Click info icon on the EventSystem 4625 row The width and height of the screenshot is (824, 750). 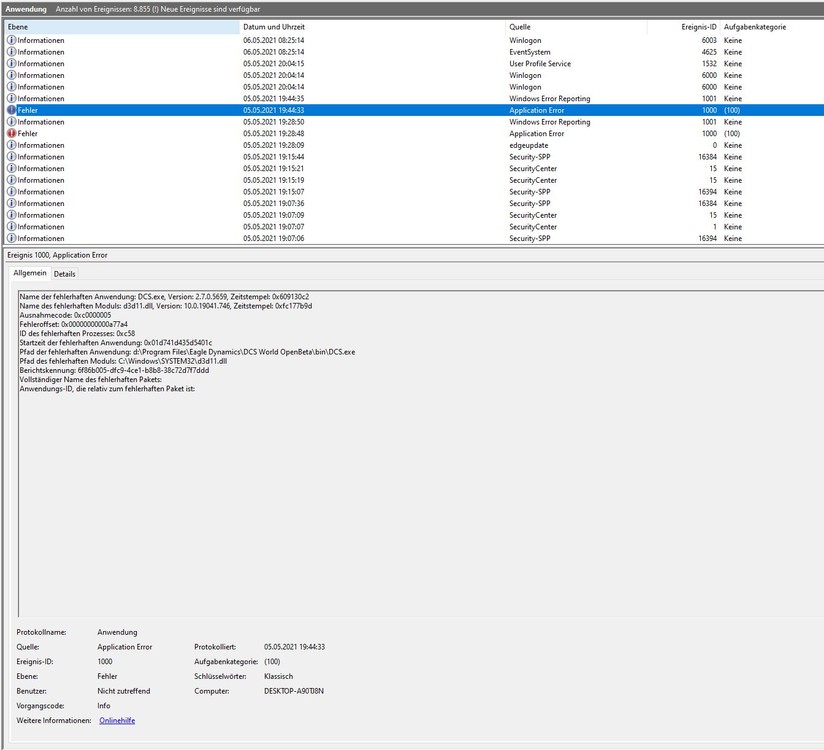pos(10,51)
